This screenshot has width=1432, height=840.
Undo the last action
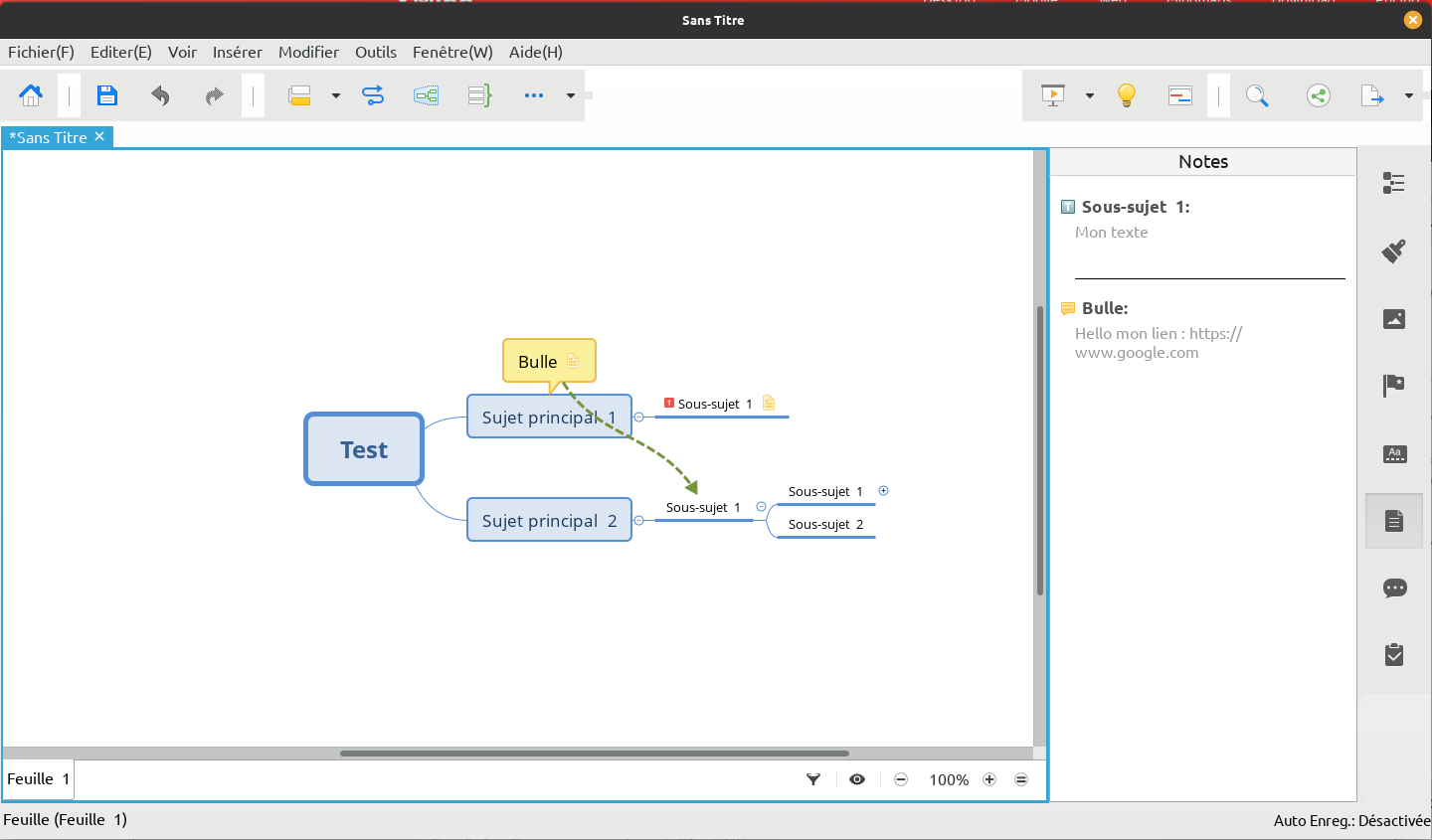[160, 95]
